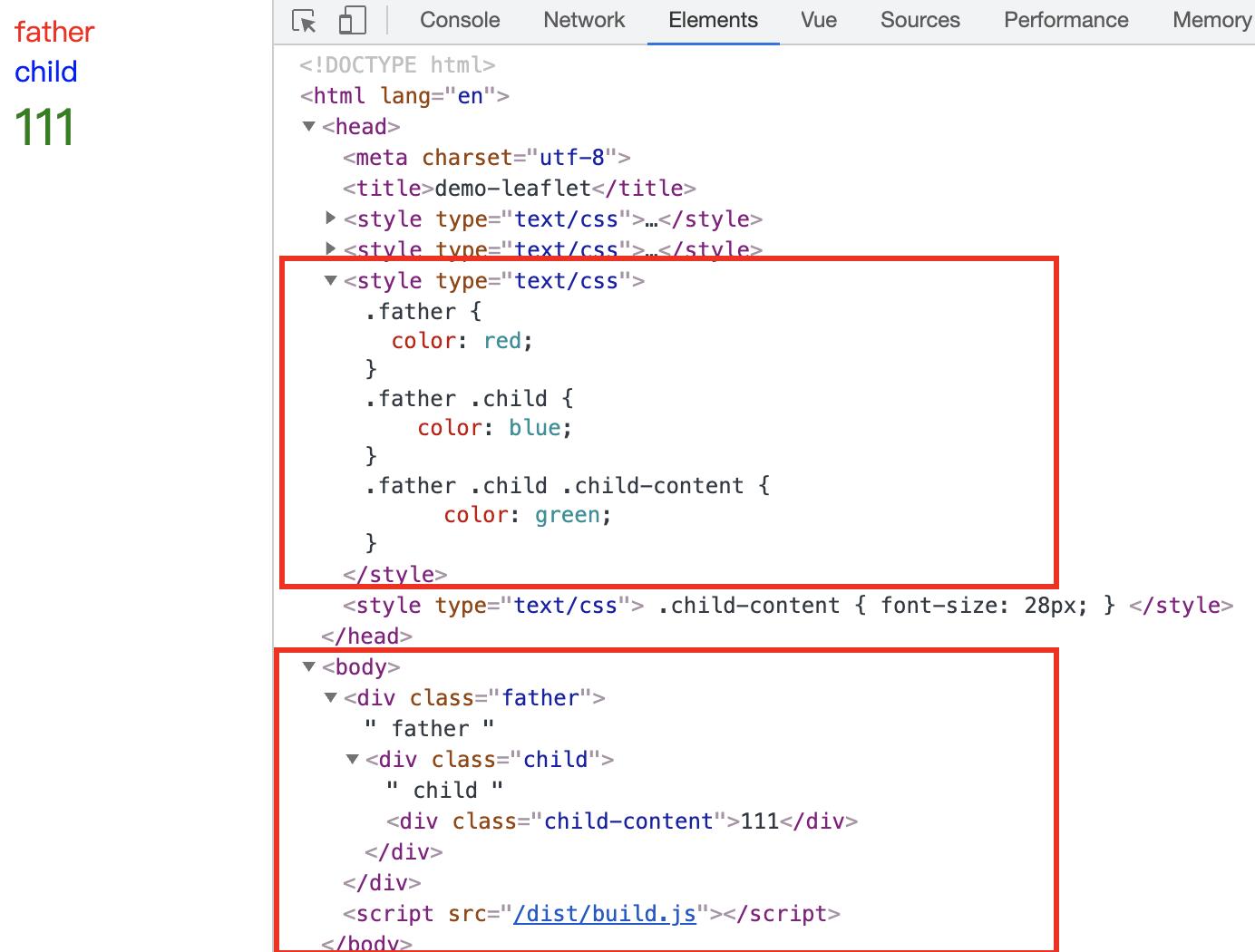Screen dimensions: 1255x952
Task: Collapse the body element node
Action: point(309,667)
